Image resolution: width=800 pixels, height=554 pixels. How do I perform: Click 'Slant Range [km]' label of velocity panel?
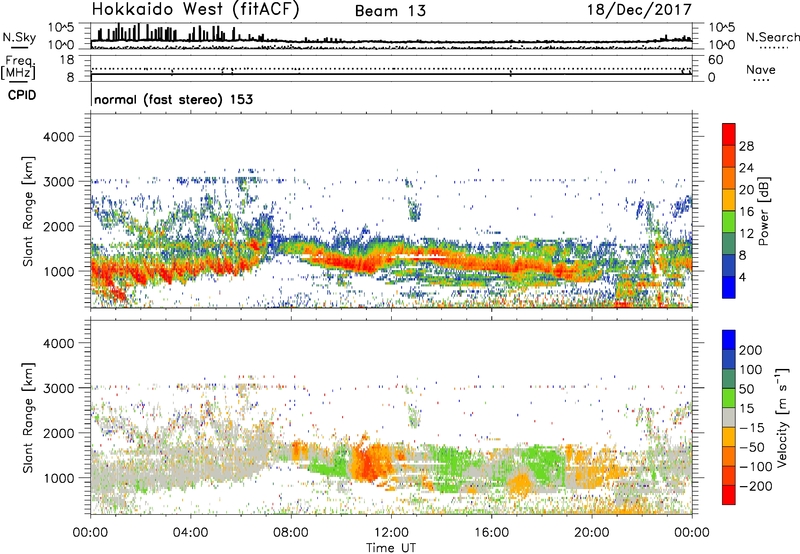(28, 417)
